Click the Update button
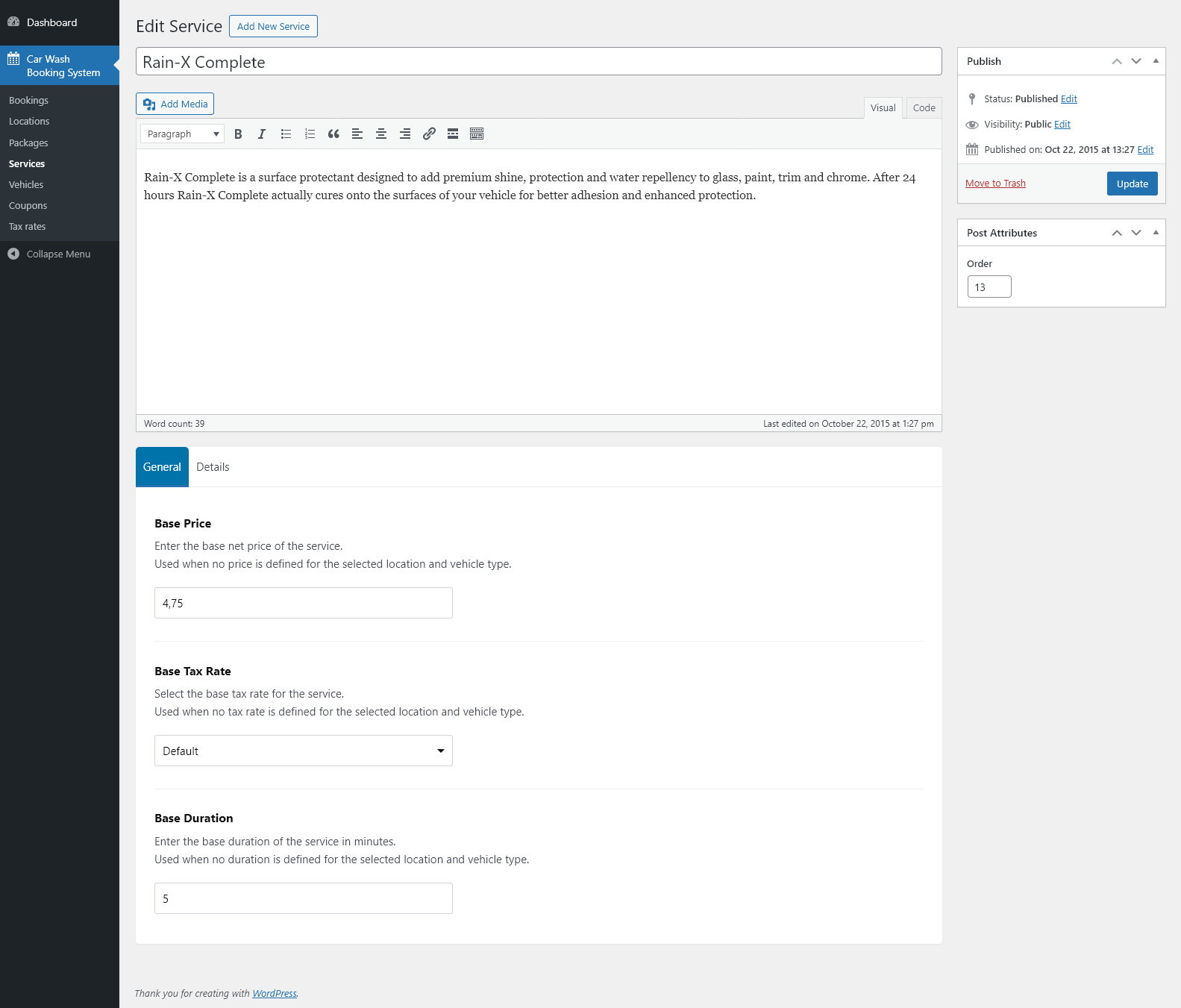 (1133, 184)
